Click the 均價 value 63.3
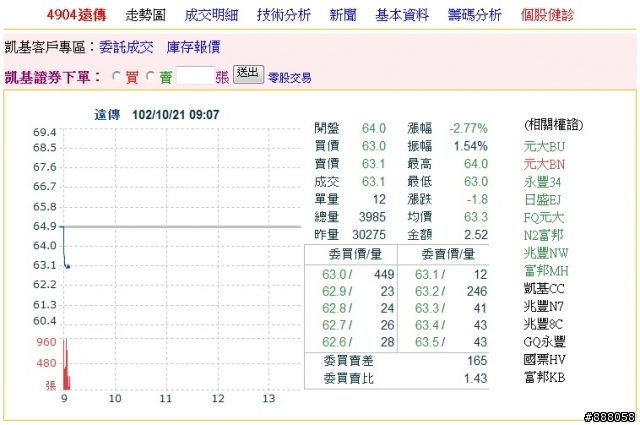The height and width of the screenshot is (425, 640). (x=476, y=217)
